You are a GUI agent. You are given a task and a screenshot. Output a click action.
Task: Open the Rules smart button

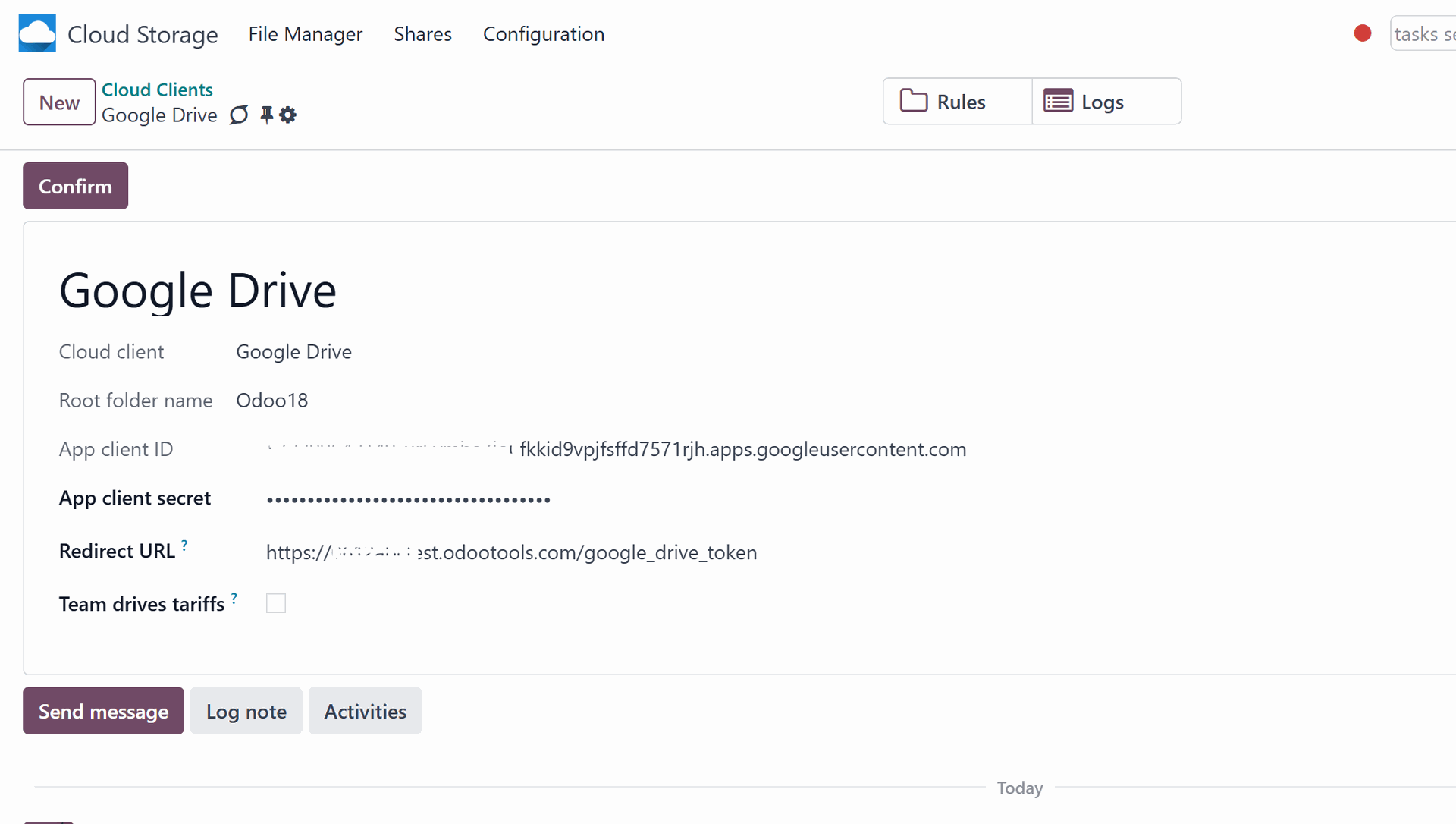pyautogui.click(x=958, y=101)
